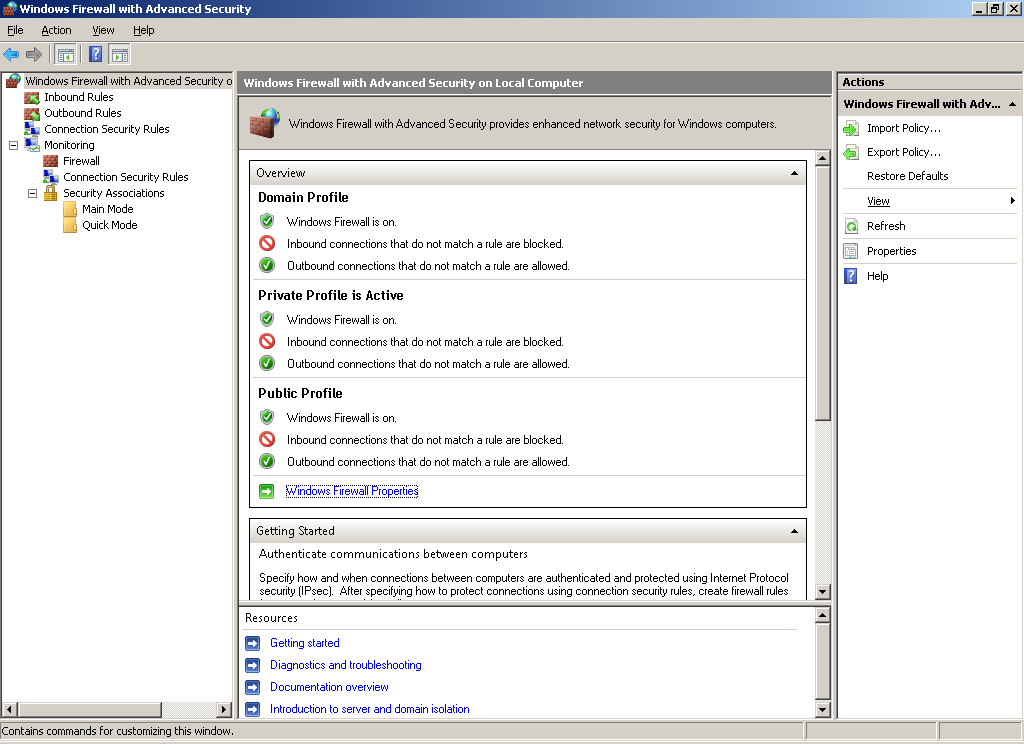
Task: Click the Export Policy icon
Action: 851,153
